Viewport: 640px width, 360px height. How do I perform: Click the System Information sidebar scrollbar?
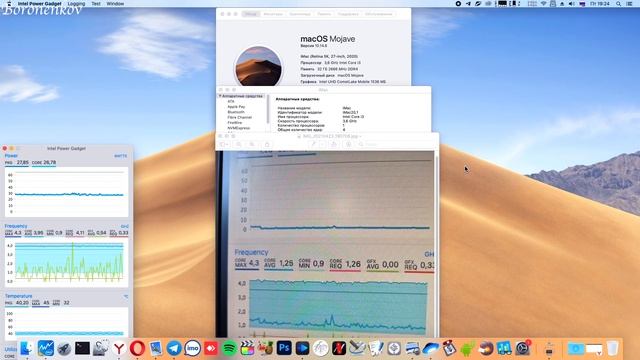coord(268,108)
